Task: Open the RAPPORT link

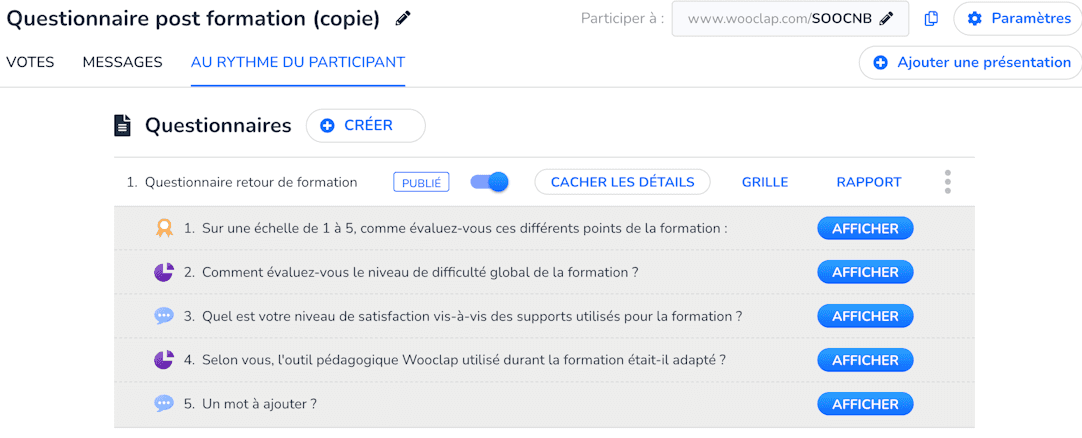Action: 869,182
